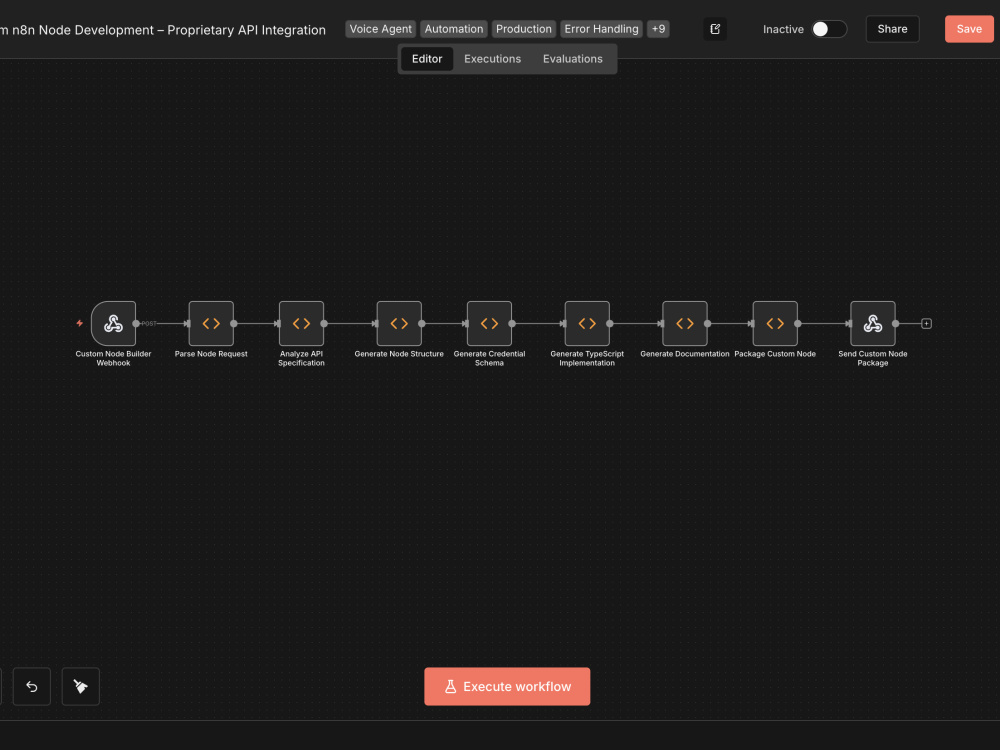Click the Generate Node Structure output connector dot
The height and width of the screenshot is (750, 1000).
(x=422, y=323)
